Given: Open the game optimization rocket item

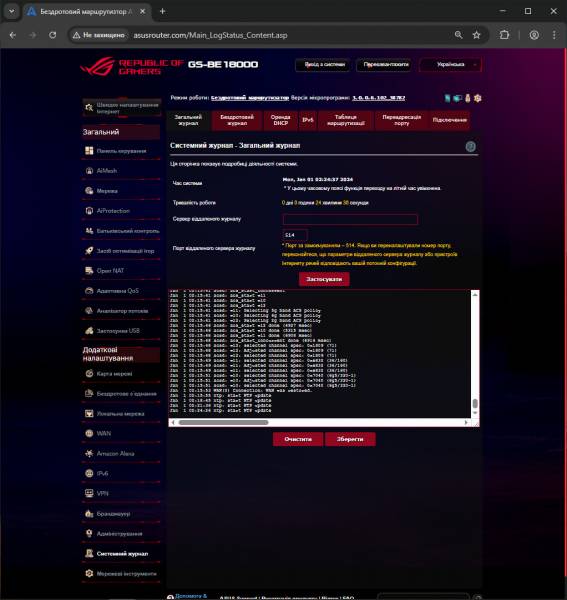Looking at the screenshot, I should coord(121,251).
